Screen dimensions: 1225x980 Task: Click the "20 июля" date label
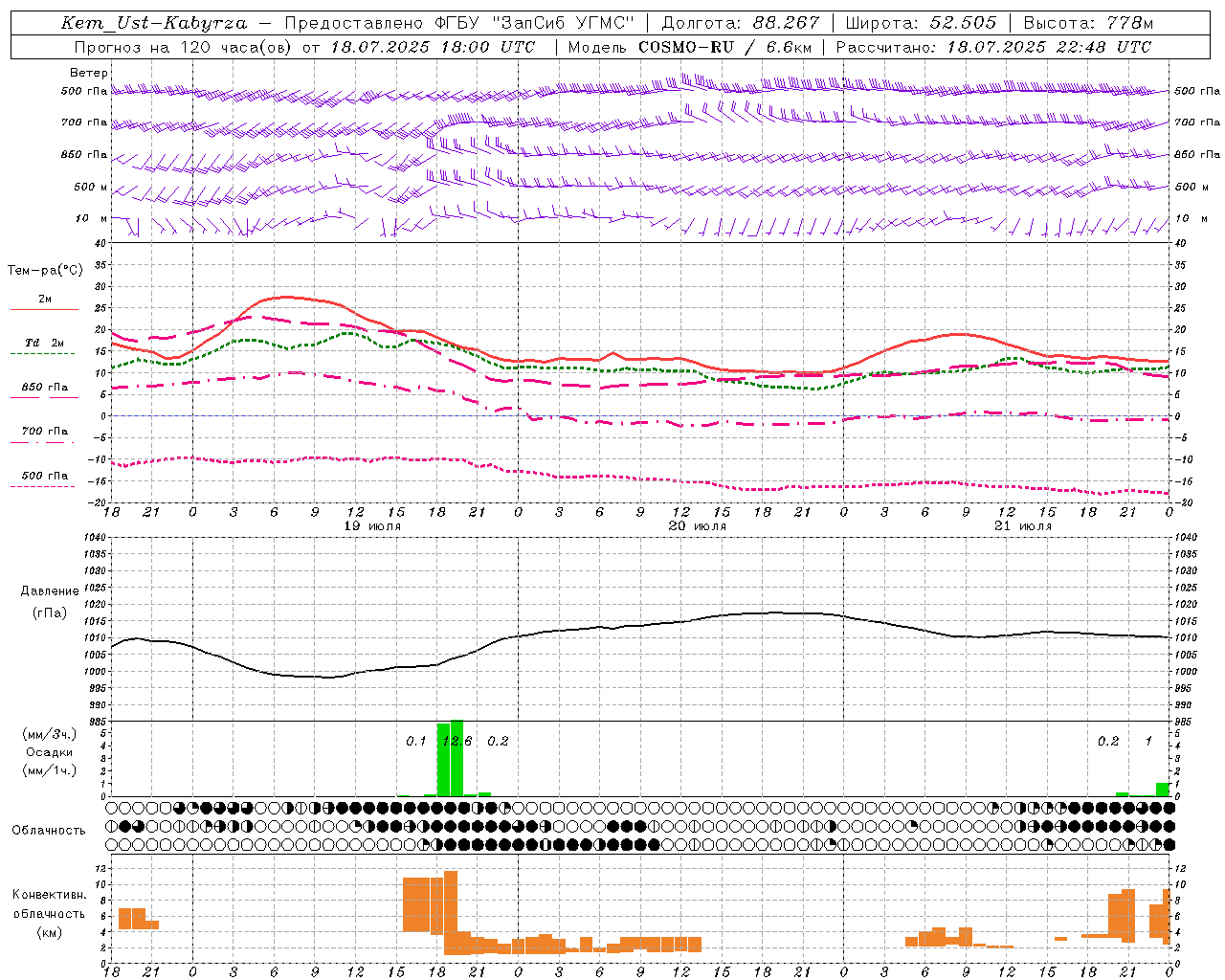coord(698,526)
